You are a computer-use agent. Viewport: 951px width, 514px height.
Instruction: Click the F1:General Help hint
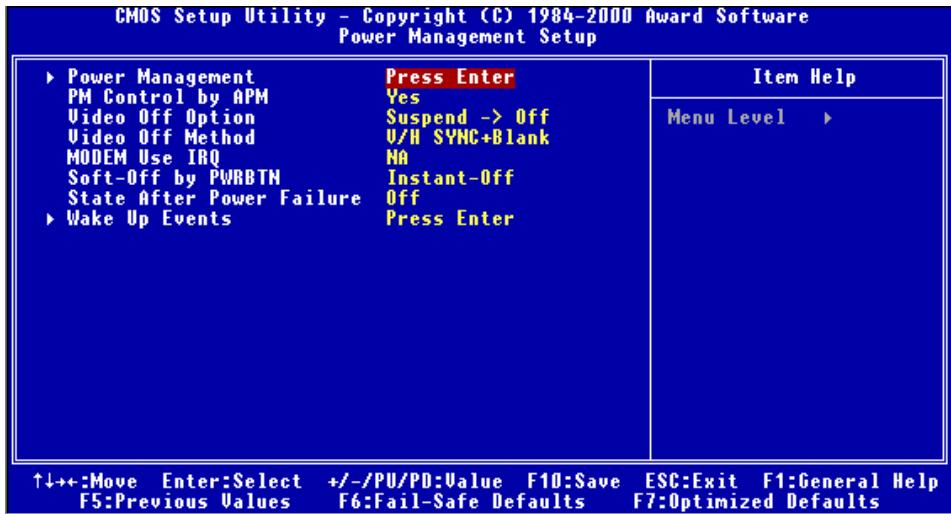point(851,481)
